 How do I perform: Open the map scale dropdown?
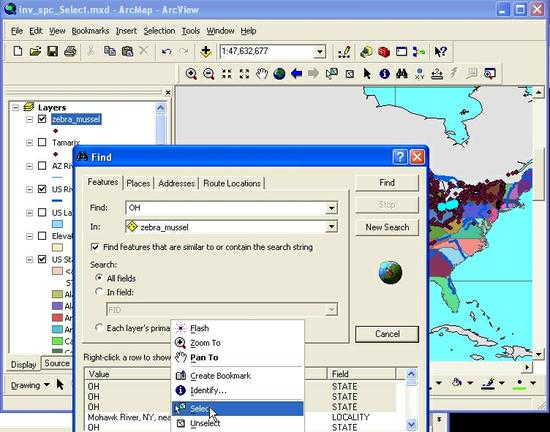tap(320, 52)
